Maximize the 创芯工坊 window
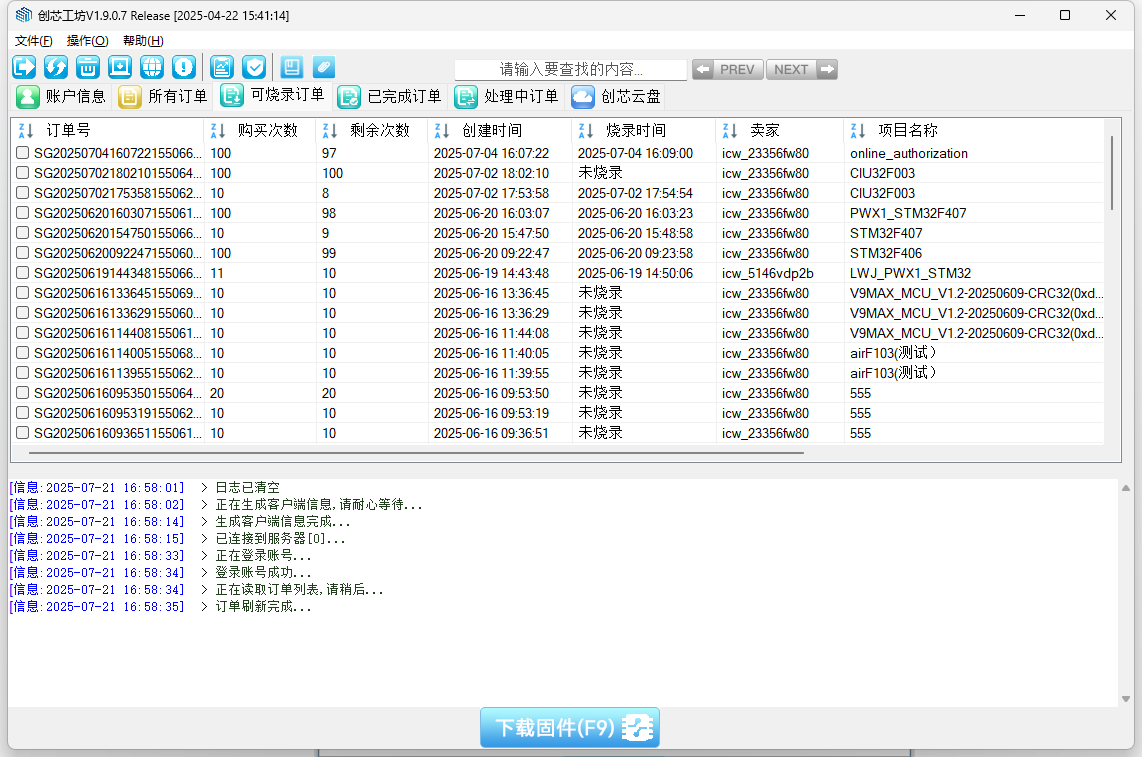This screenshot has height=757, width=1142. click(1065, 15)
